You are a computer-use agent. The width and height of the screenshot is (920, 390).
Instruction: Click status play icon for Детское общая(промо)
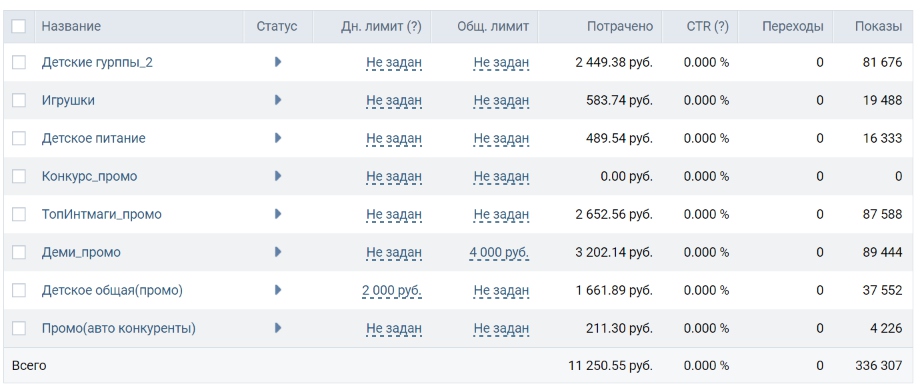click(278, 290)
